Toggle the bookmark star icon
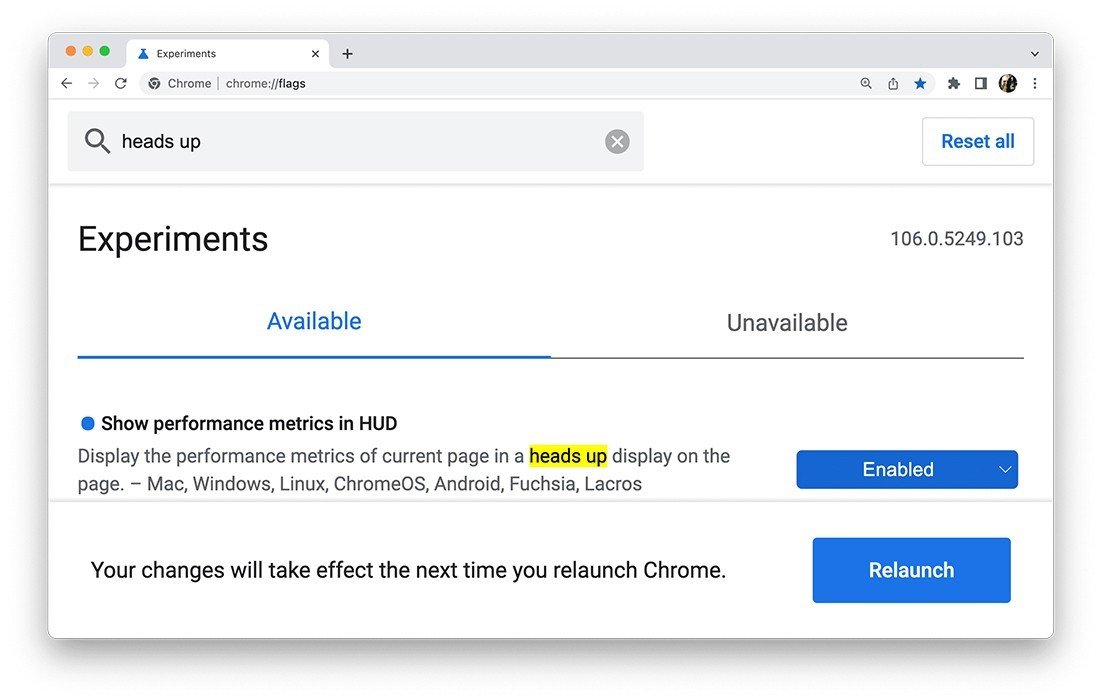 pyautogui.click(x=920, y=83)
